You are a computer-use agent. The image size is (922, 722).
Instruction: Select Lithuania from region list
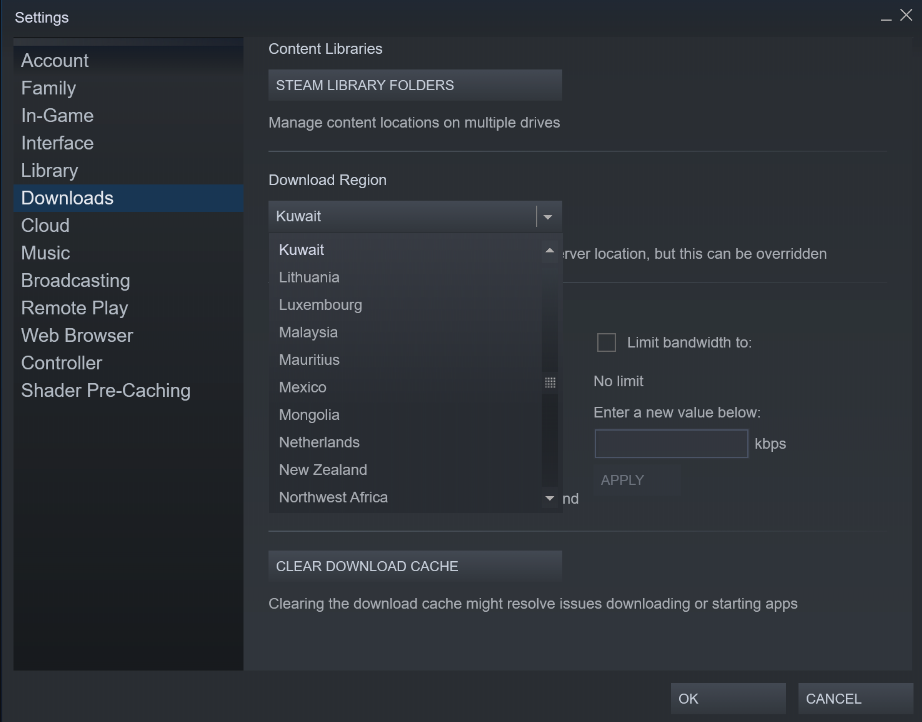[x=309, y=278]
